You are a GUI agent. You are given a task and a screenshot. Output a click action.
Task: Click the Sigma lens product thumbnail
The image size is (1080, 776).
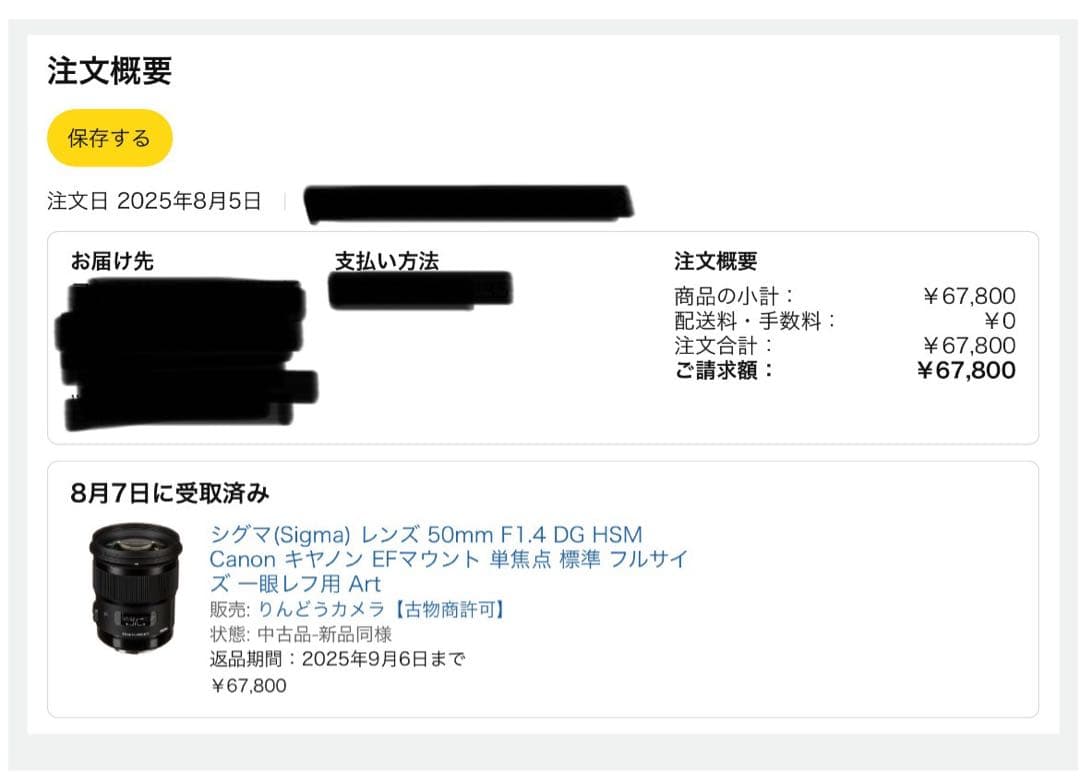136,588
